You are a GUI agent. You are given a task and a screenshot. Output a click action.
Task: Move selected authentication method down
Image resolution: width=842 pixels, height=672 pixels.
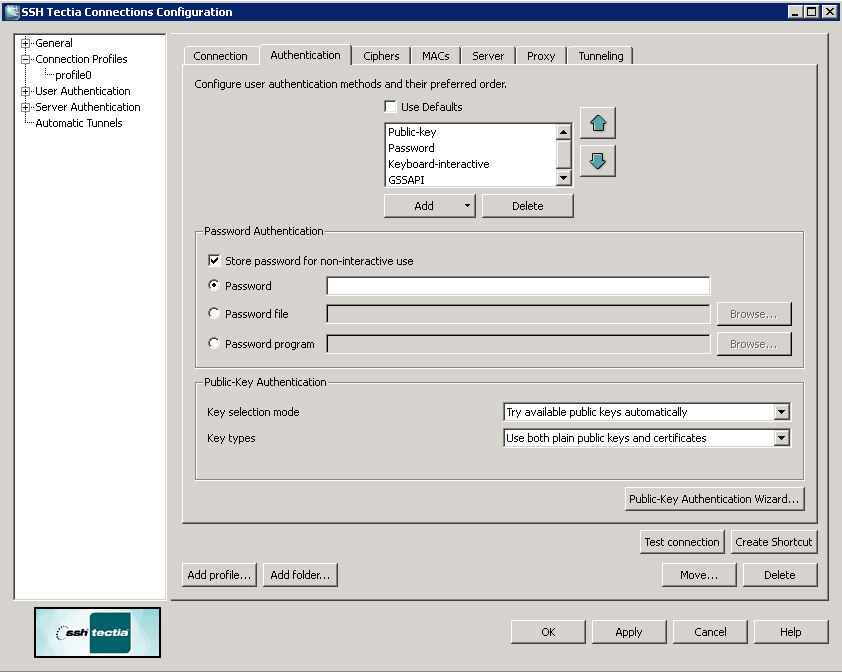pos(597,160)
